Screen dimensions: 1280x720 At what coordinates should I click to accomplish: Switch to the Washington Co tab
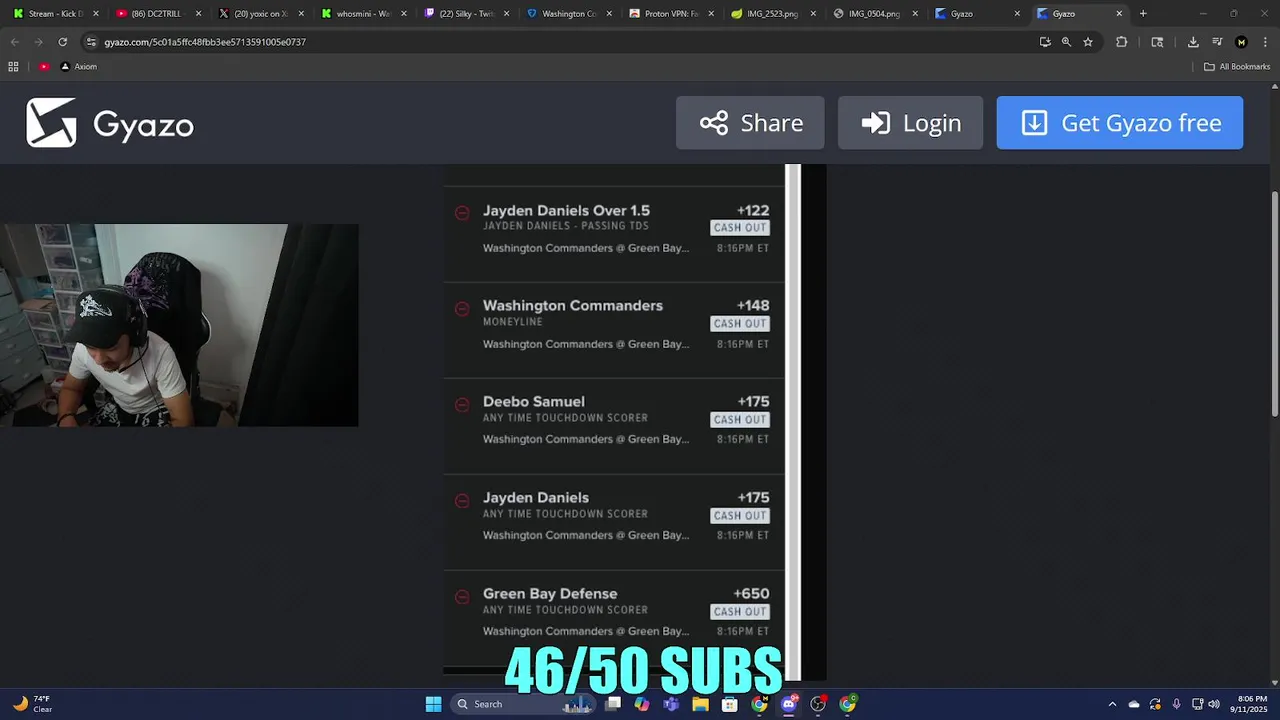pyautogui.click(x=568, y=14)
